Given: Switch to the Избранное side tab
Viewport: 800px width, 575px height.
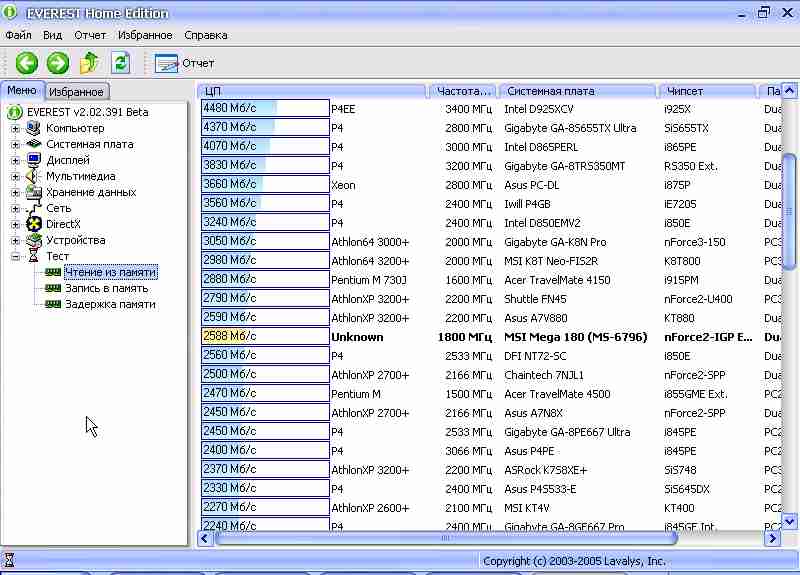Looking at the screenshot, I should coord(76,92).
